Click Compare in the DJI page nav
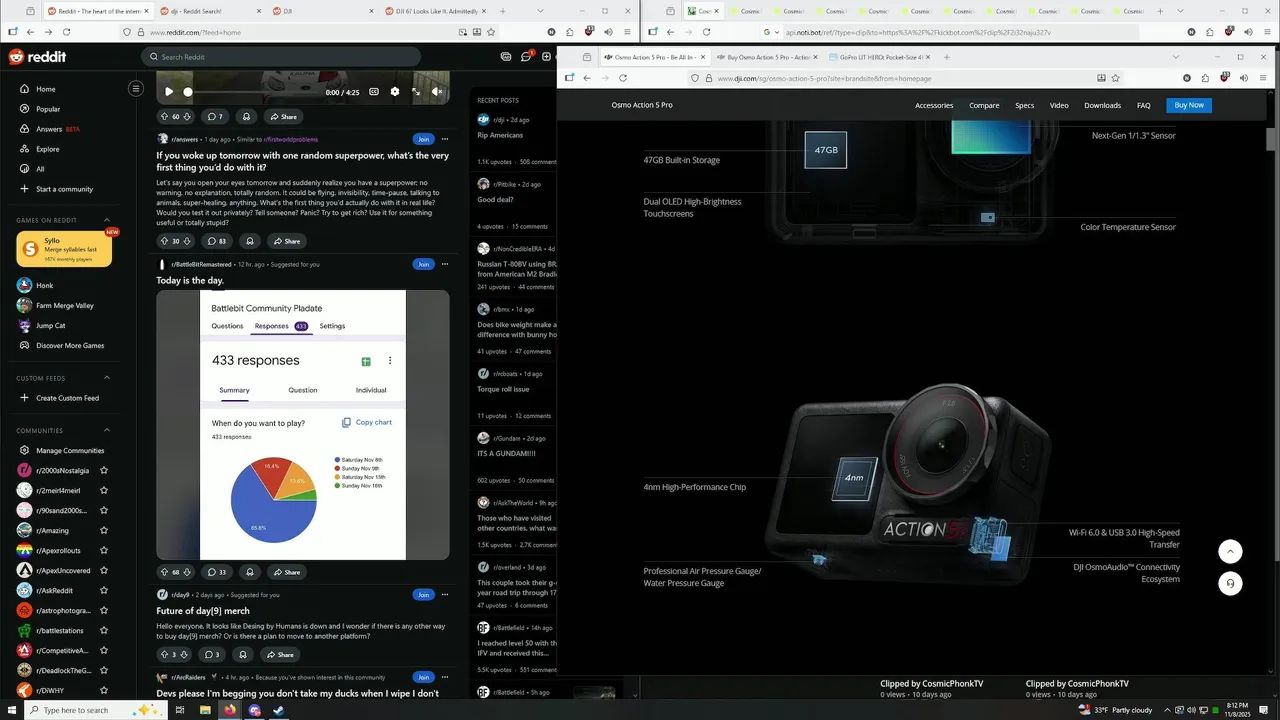This screenshot has height=720, width=1280. tap(984, 105)
